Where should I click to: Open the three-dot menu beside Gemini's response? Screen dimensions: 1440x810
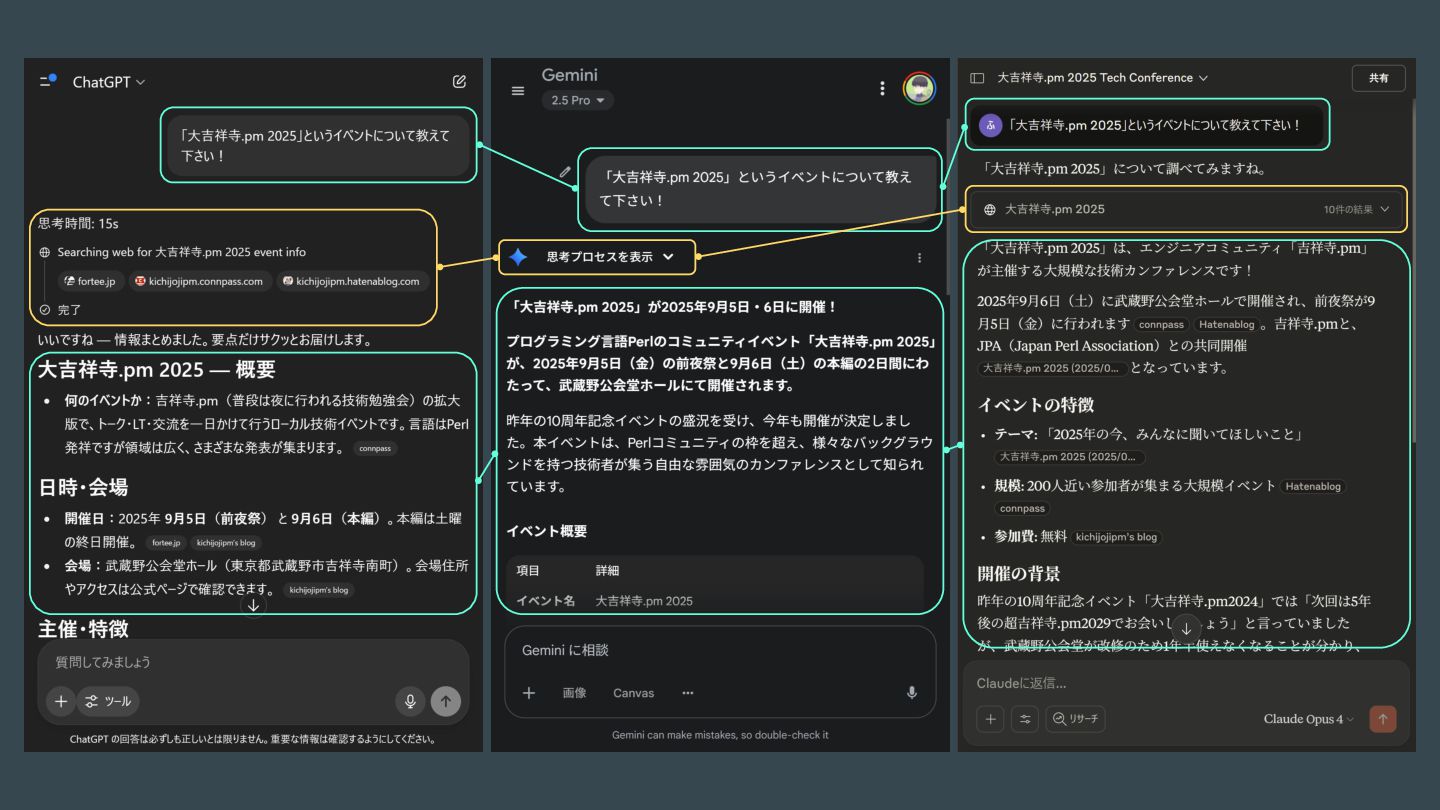point(919,257)
